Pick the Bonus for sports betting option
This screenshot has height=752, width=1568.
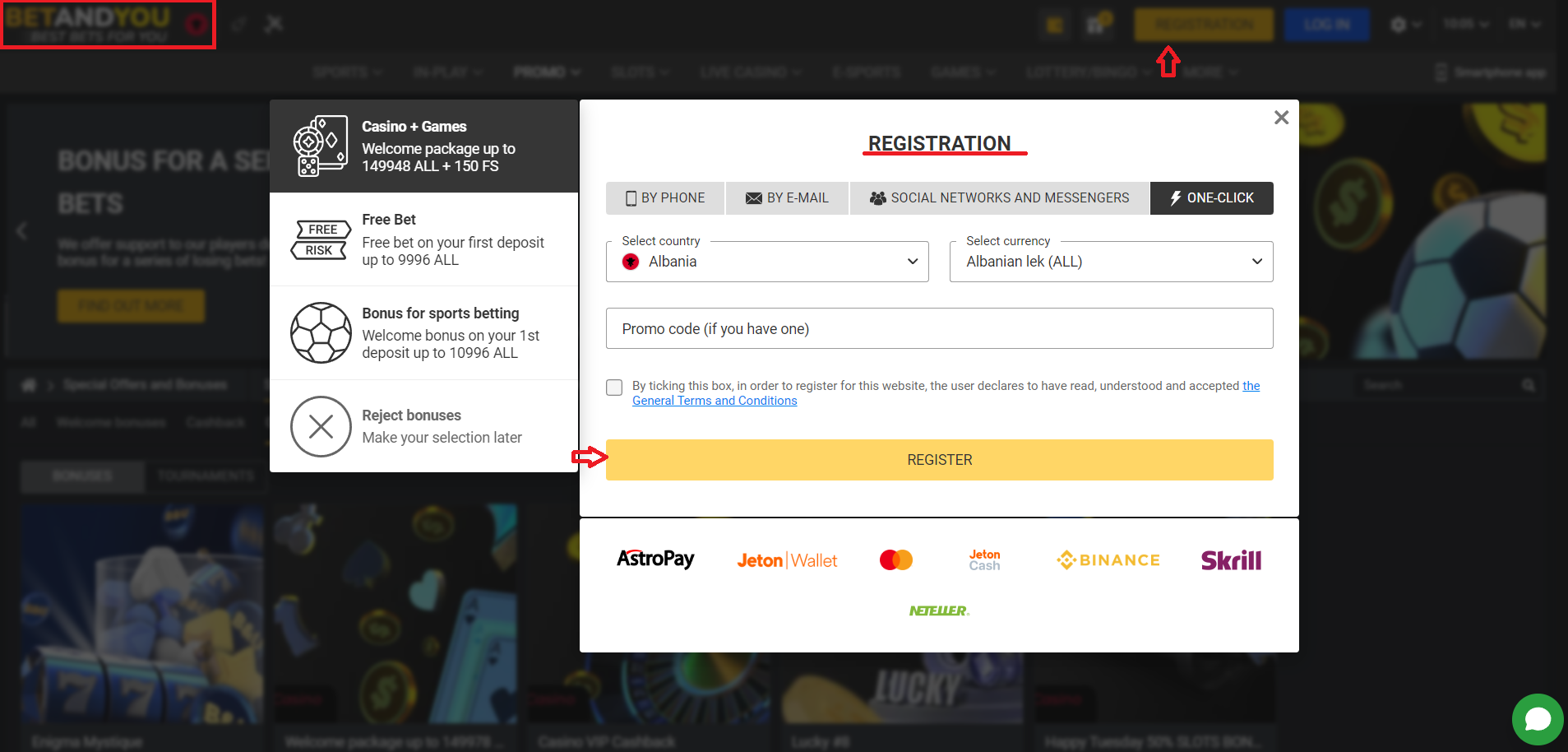click(423, 332)
